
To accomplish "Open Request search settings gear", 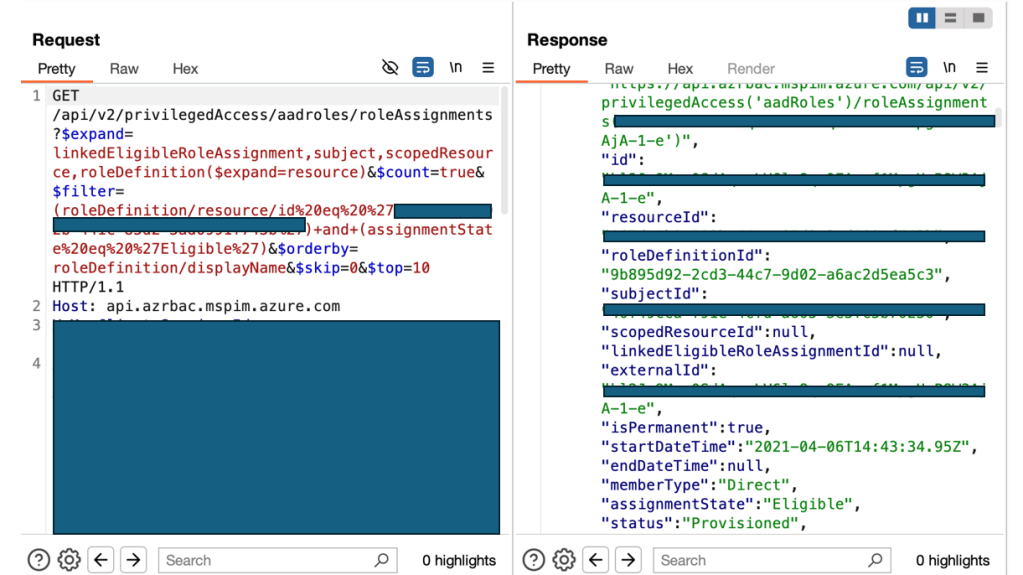I will 69,560.
